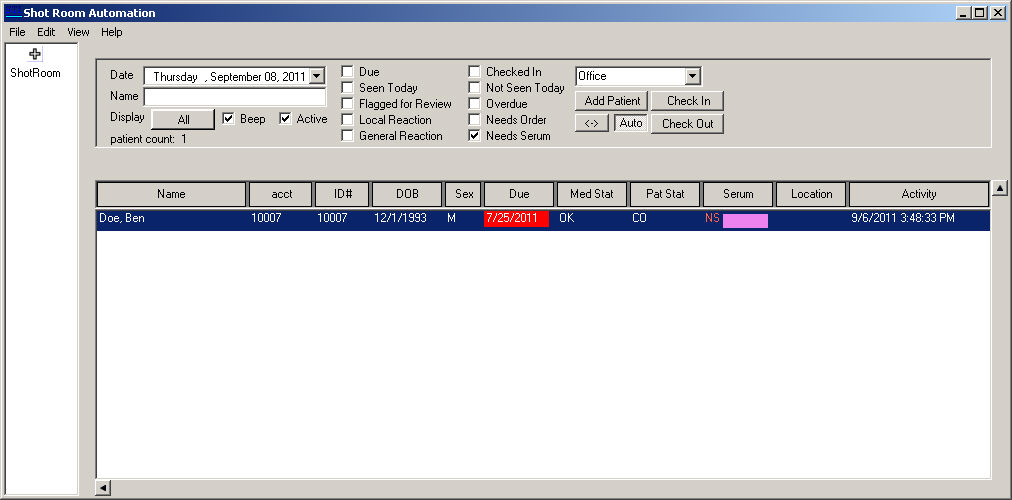Click the Check In button
This screenshot has width=1012, height=500.
point(688,101)
